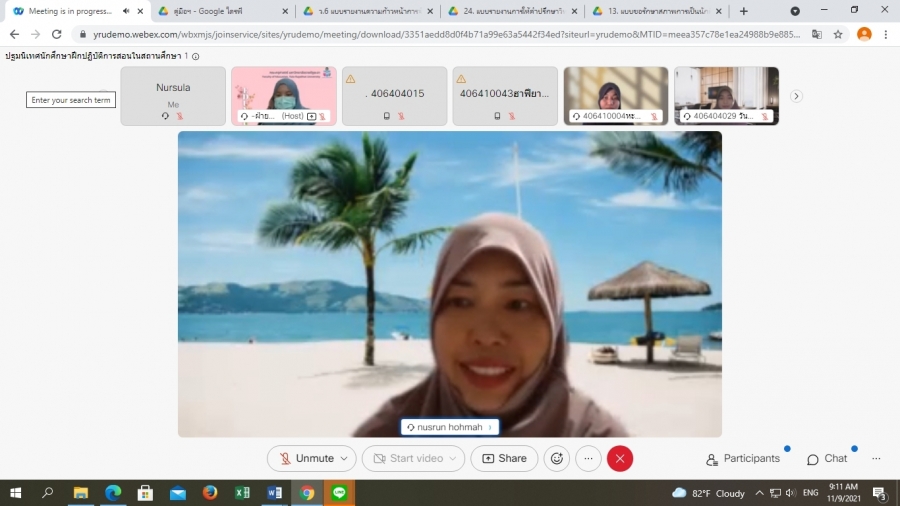Click the Share screen button
Viewport: 900px width, 506px height.
tap(504, 458)
